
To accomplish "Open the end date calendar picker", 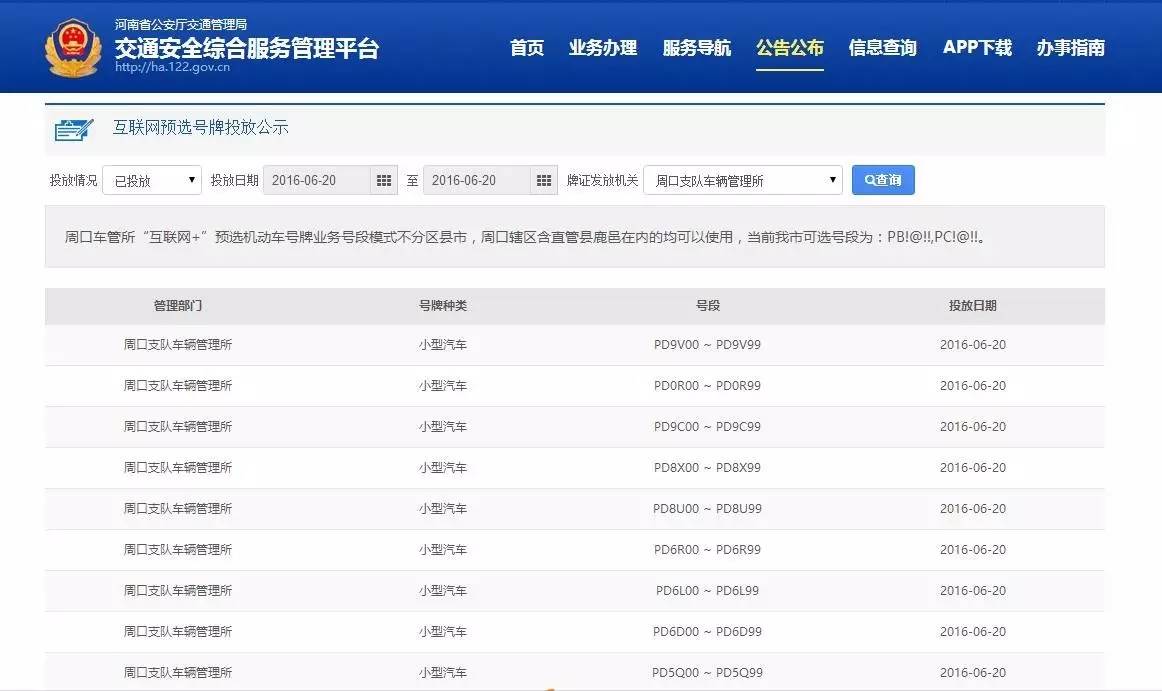I will tap(544, 180).
